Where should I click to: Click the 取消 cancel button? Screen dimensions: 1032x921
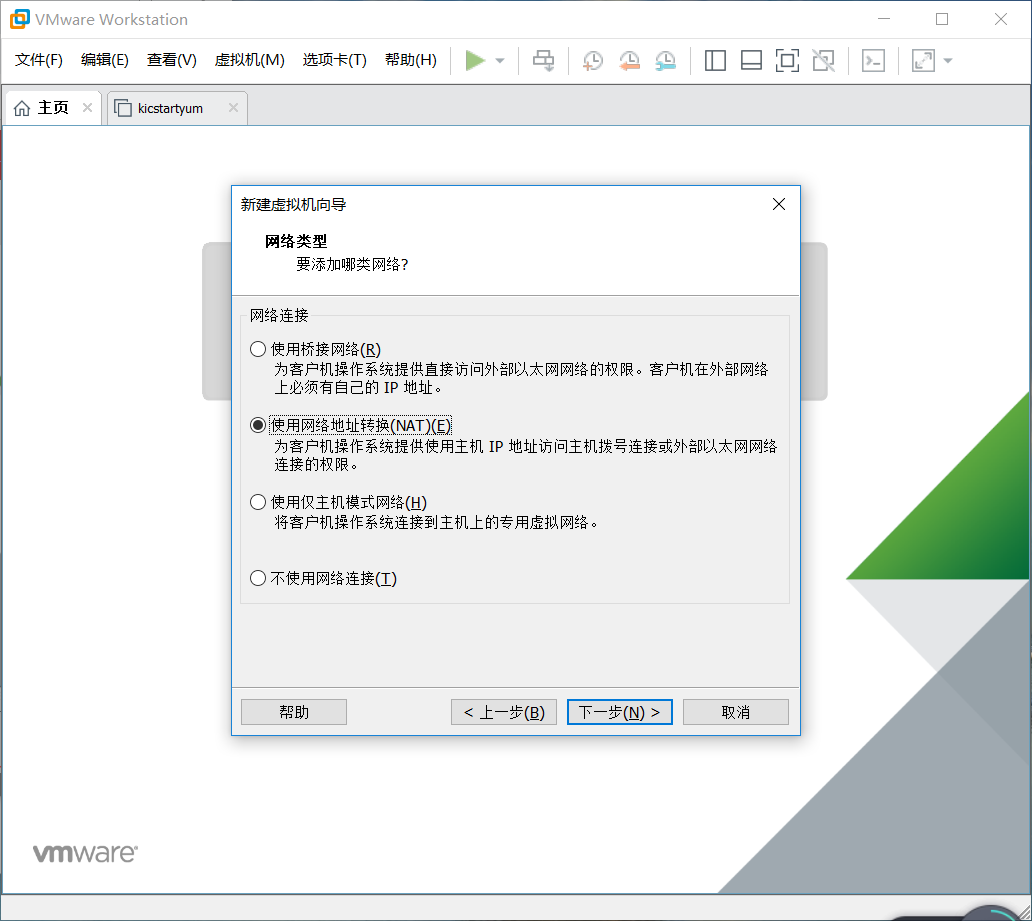pos(735,712)
